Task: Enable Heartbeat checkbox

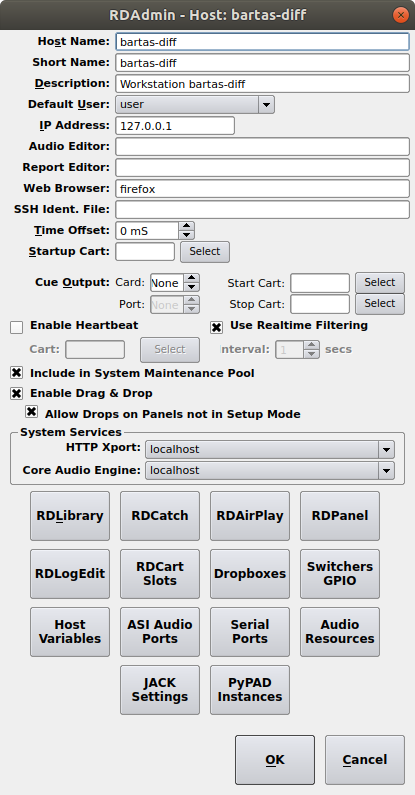Action: (x=17, y=328)
